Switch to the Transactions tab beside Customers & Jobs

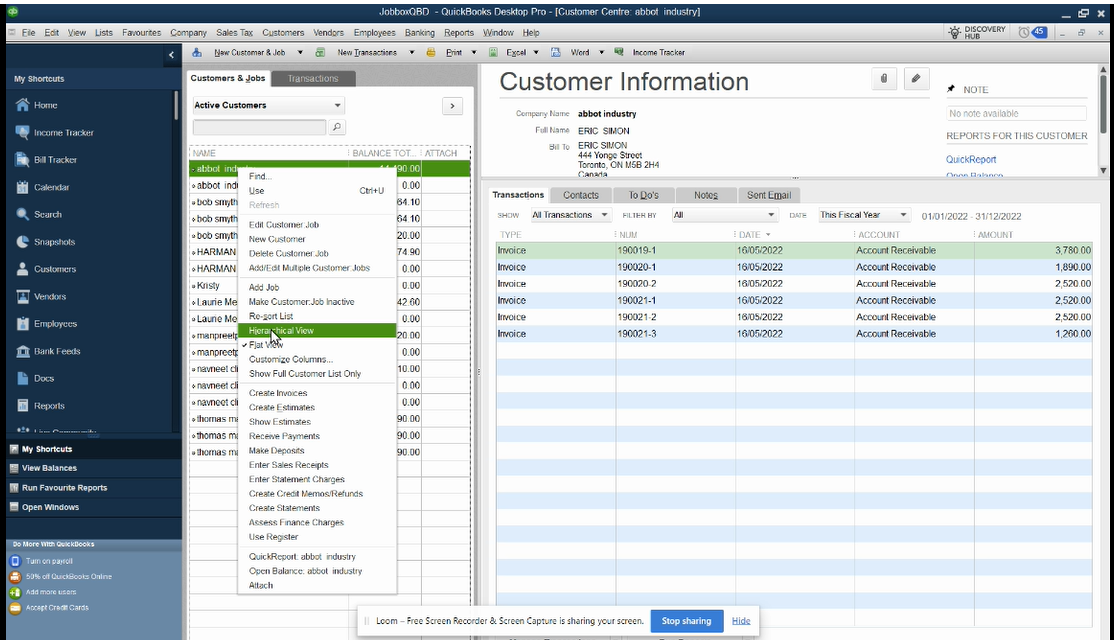[x=313, y=79]
